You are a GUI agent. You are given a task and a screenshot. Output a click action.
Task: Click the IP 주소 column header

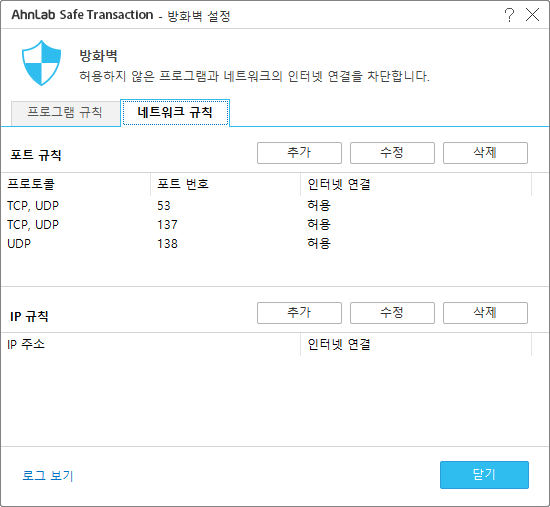(151, 344)
